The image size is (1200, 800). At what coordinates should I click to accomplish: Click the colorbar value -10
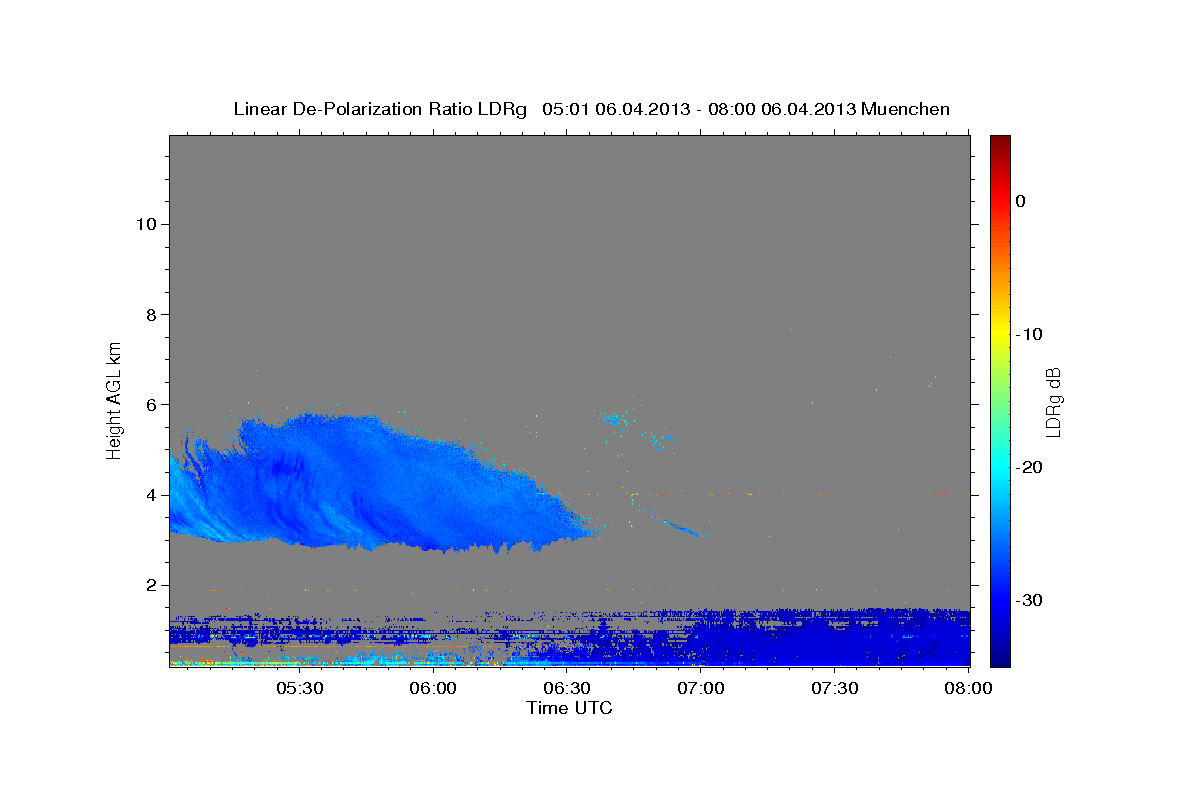1030,334
